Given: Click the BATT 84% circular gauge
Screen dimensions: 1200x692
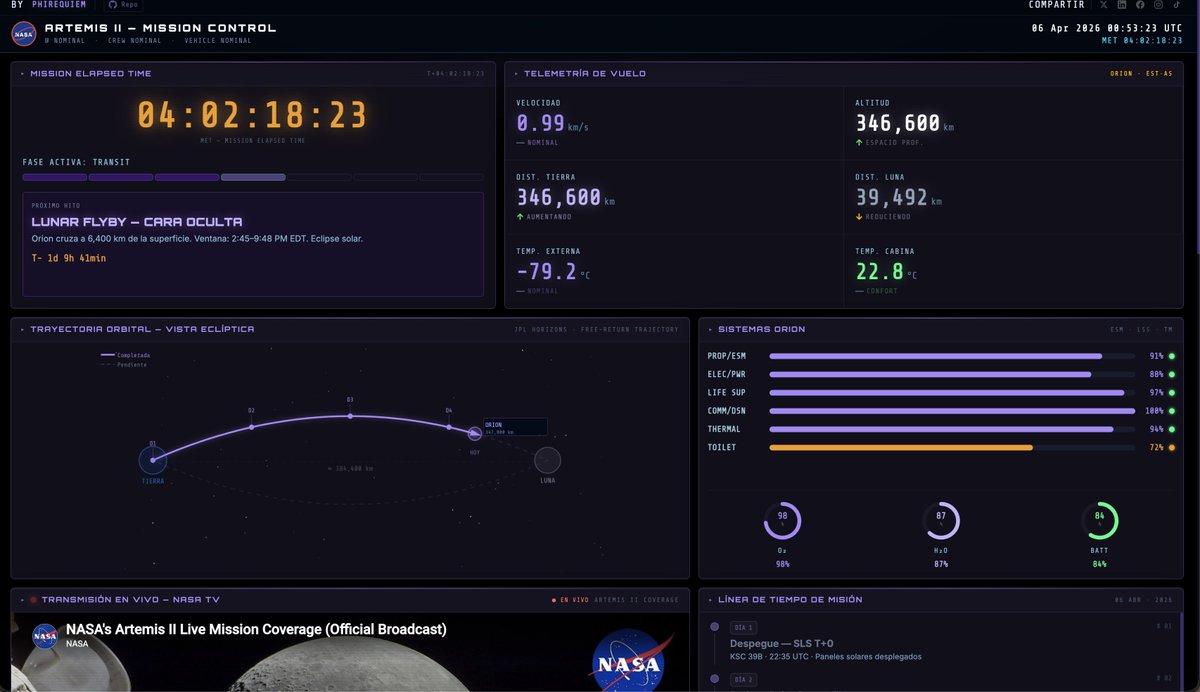Looking at the screenshot, I should (x=1099, y=521).
